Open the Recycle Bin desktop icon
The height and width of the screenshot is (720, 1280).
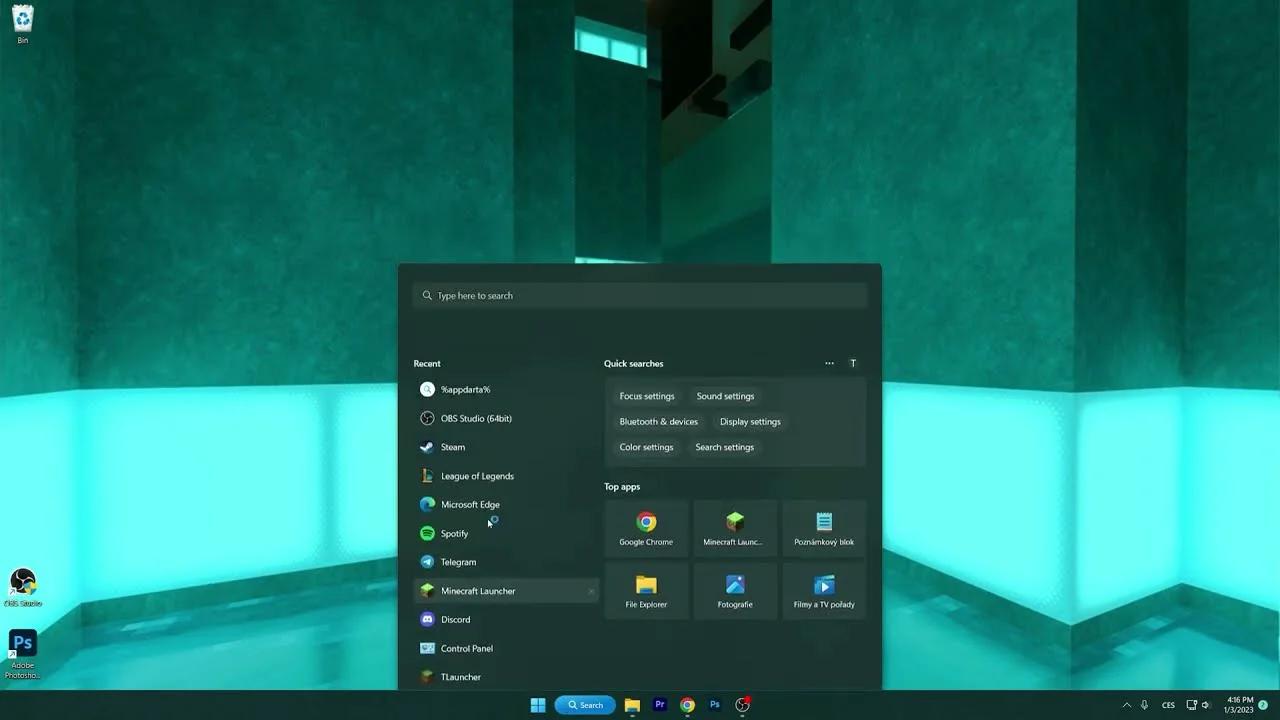click(x=22, y=24)
